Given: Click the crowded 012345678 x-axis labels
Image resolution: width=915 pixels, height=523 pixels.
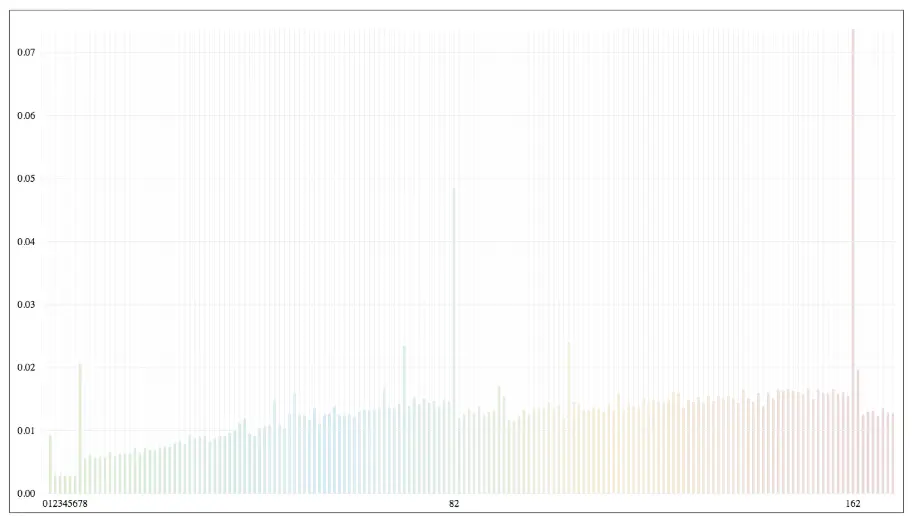Looking at the screenshot, I should pyautogui.click(x=65, y=504).
